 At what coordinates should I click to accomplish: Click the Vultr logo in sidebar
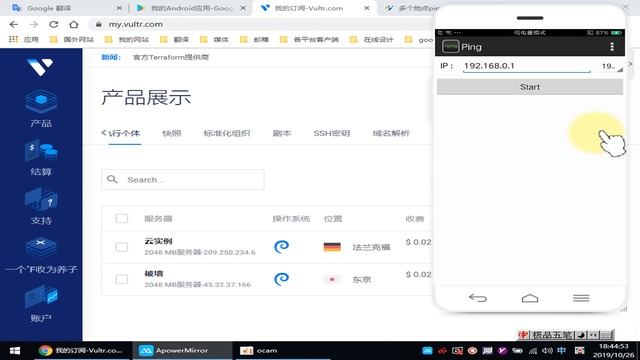pos(40,67)
